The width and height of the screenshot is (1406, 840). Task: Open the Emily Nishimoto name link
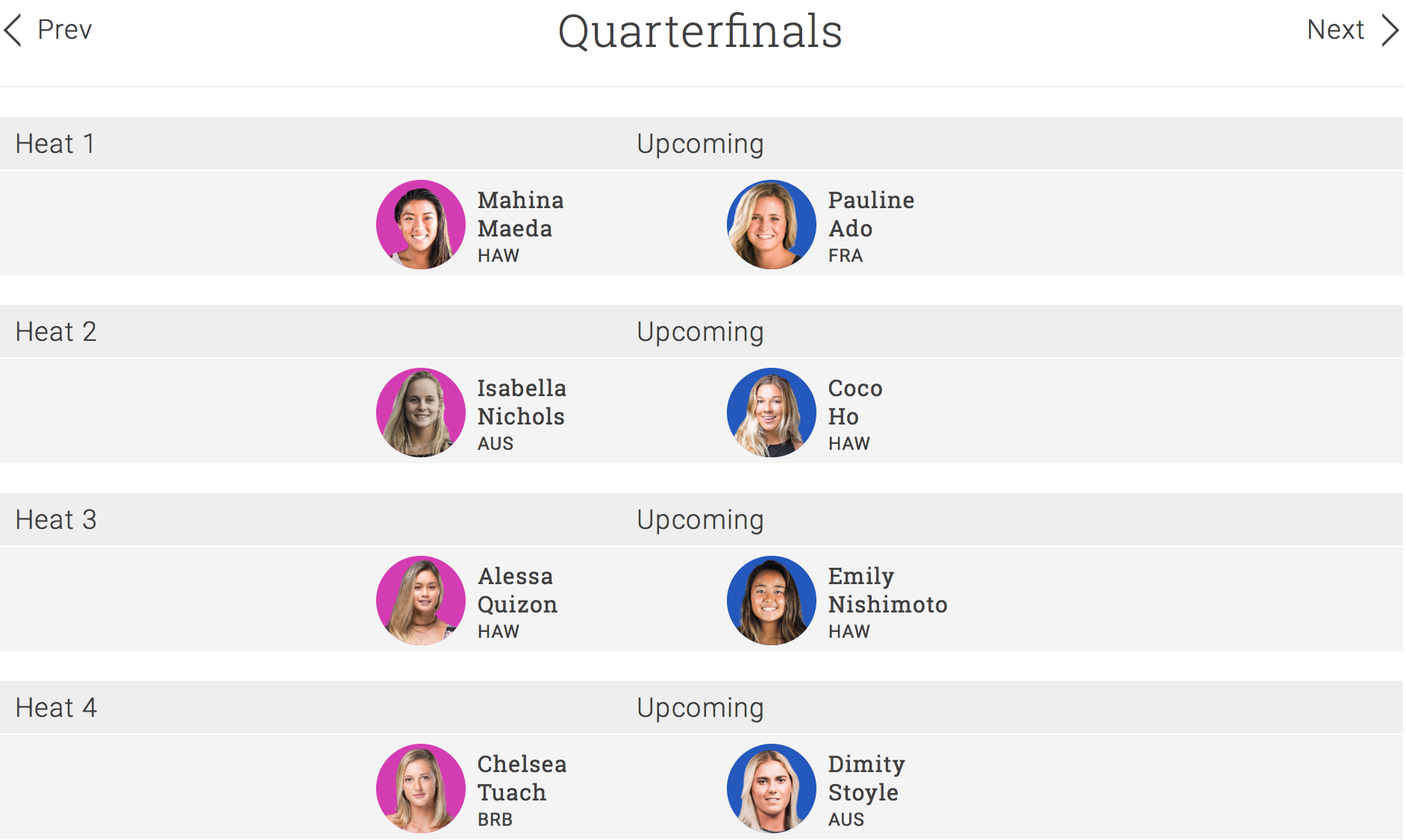[887, 590]
